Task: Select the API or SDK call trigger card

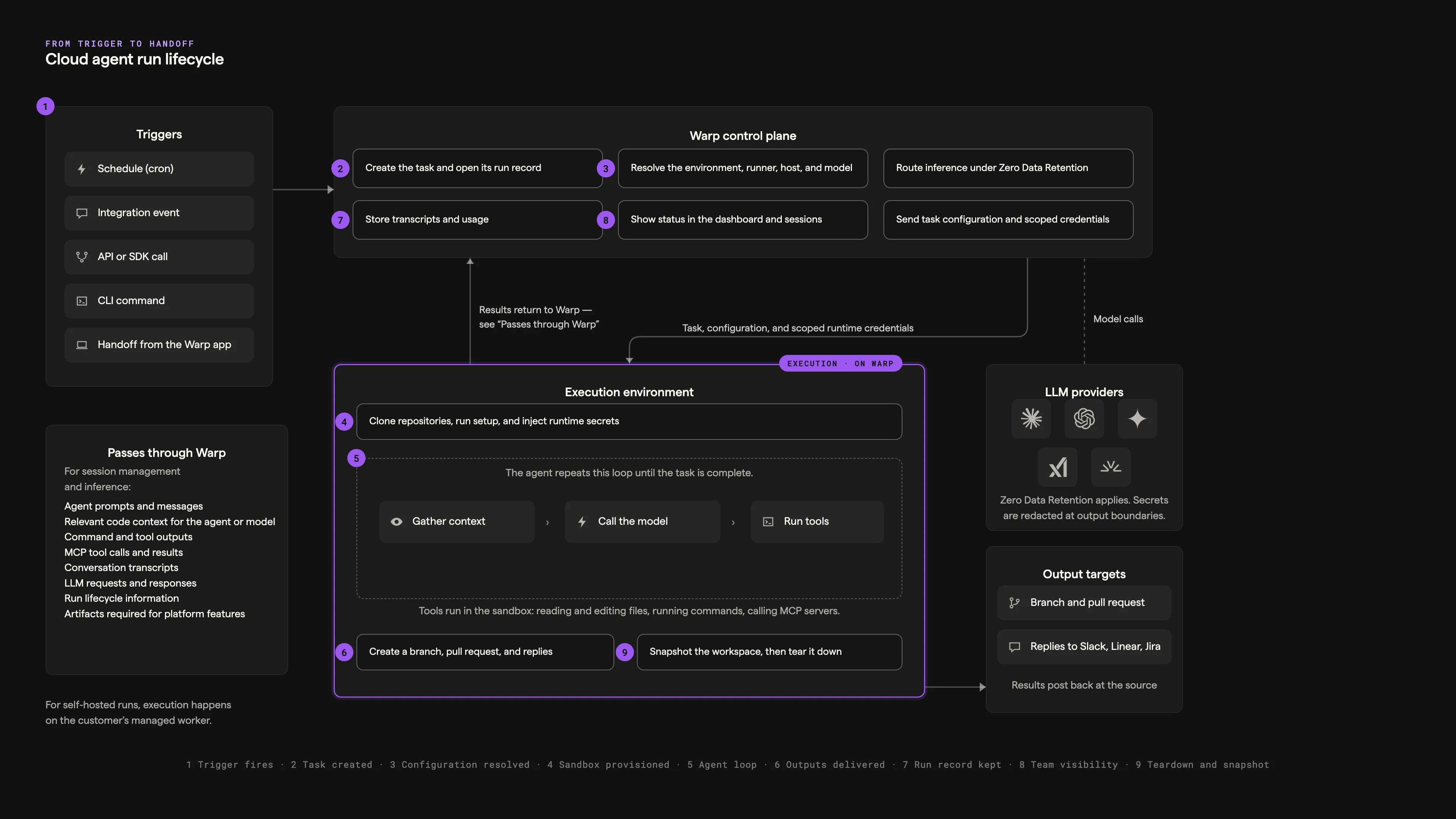Action: pyautogui.click(x=159, y=257)
